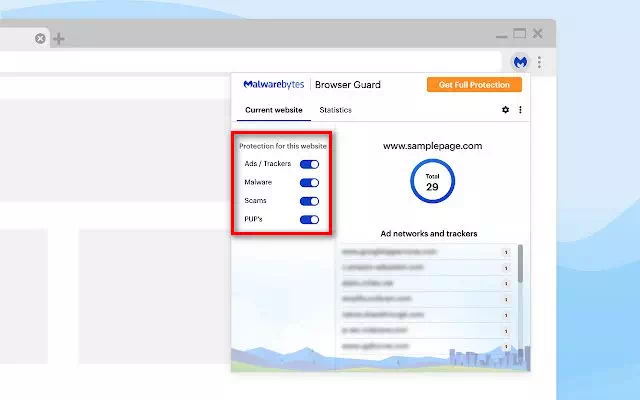Open Browser Guard more options menu
Image resolution: width=640 pixels, height=400 pixels.
(520, 110)
